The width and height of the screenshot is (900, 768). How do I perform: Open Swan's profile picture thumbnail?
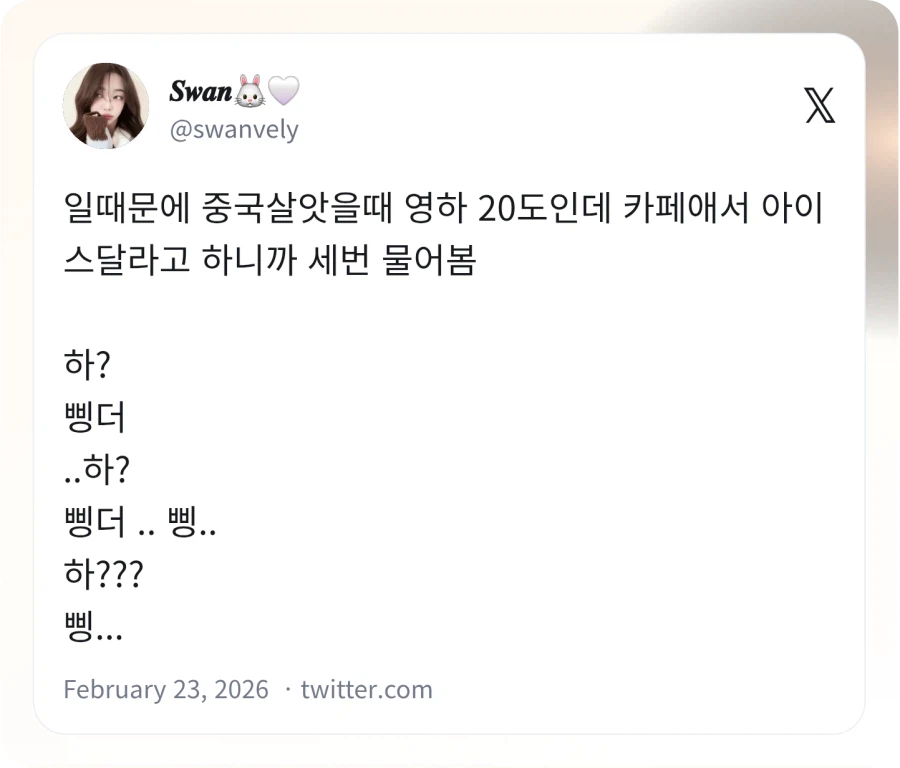(x=105, y=106)
